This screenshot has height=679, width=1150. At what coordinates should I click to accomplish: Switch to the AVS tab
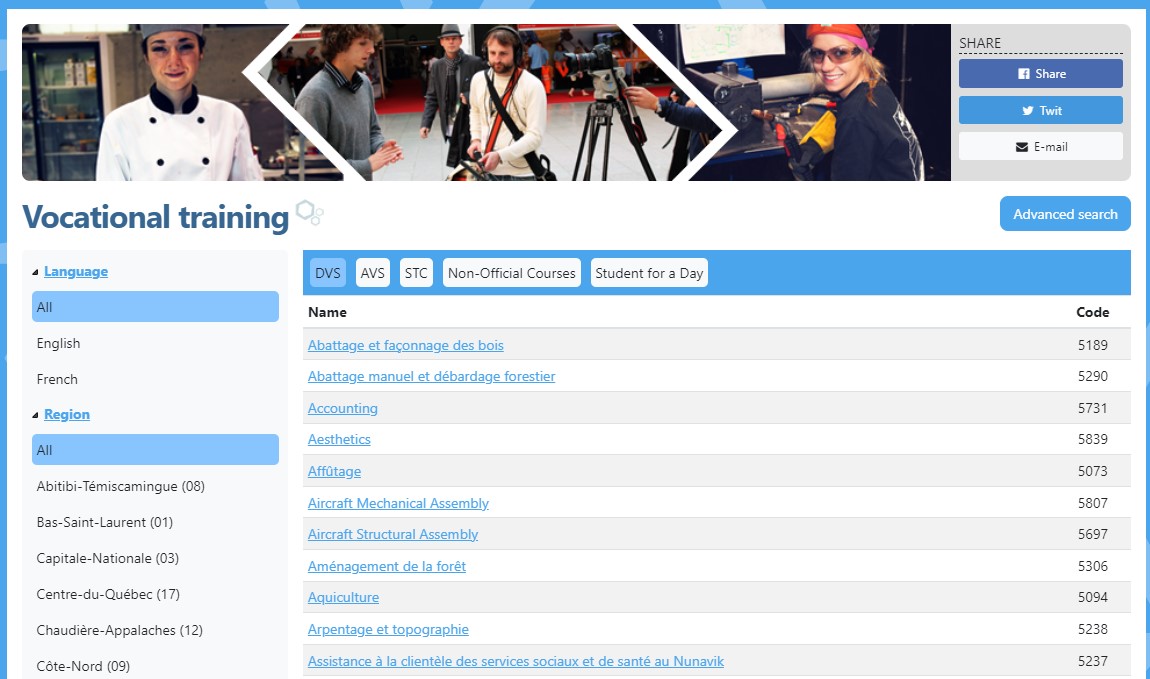click(x=372, y=271)
